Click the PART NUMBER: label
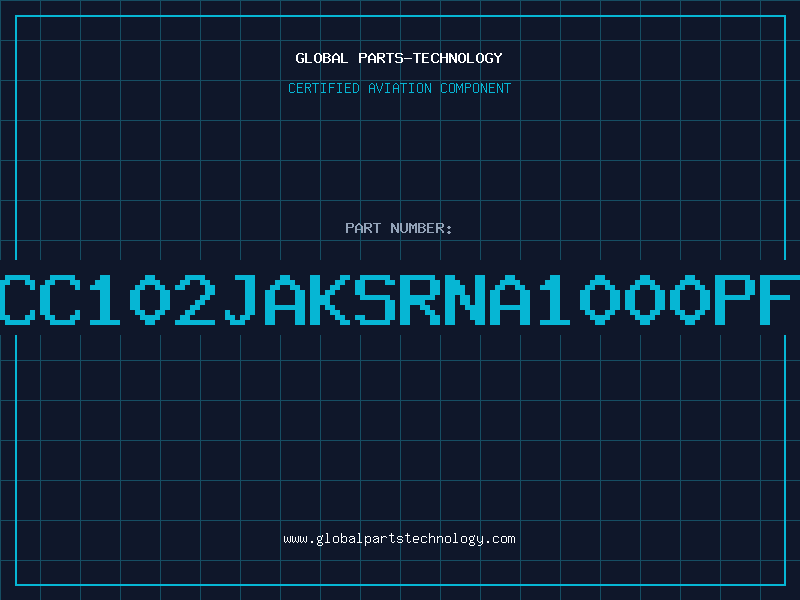Viewport: 800px width, 600px height. pos(398,228)
